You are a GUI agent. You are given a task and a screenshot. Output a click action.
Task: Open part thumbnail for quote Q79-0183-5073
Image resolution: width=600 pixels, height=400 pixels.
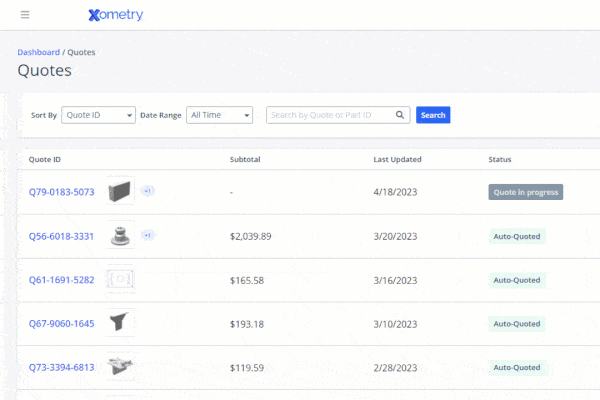tap(121, 192)
